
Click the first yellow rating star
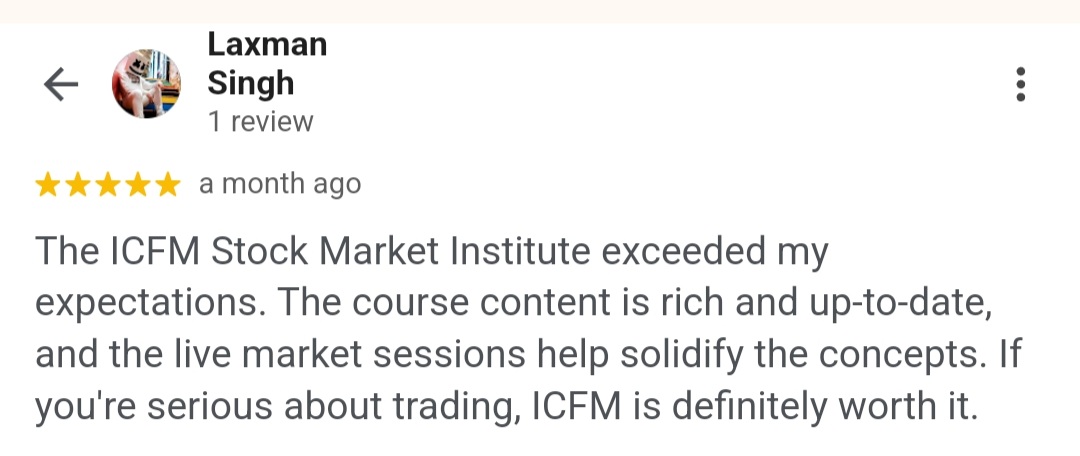point(48,185)
